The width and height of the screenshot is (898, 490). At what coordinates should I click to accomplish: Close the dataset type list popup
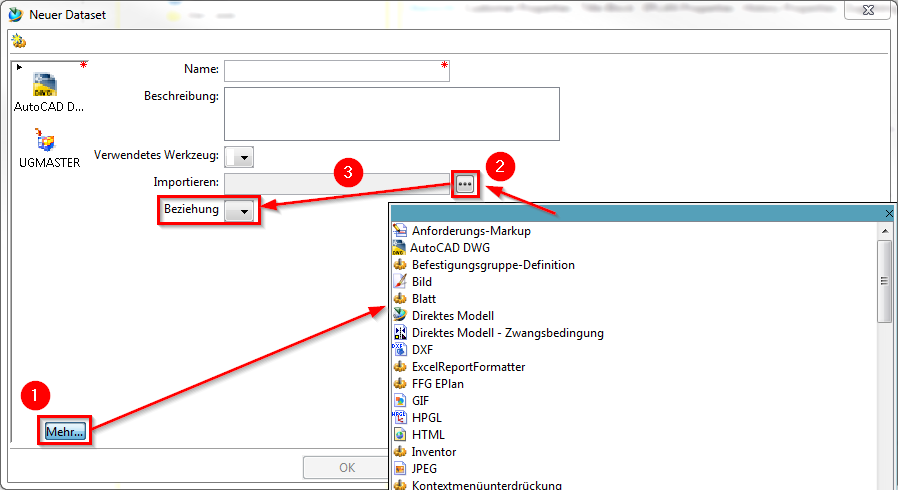[889, 213]
